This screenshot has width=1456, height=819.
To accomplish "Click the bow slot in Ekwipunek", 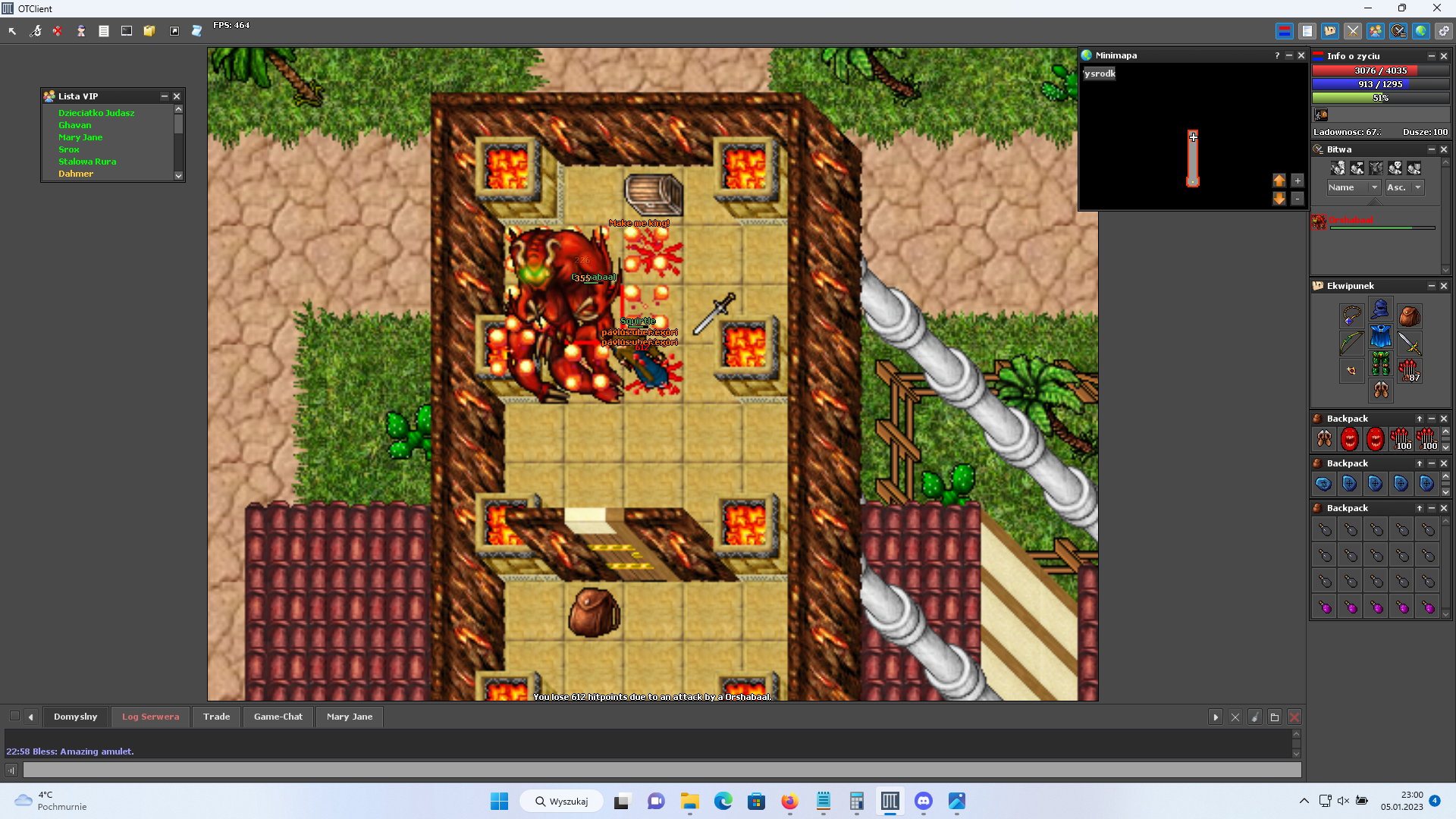I will (x=1351, y=344).
